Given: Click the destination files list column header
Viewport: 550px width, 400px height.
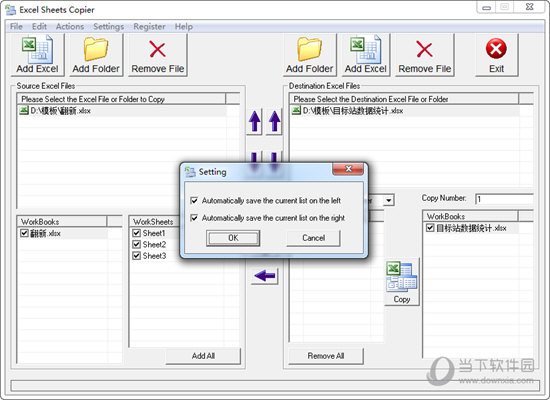Looking at the screenshot, I should pos(403,99).
